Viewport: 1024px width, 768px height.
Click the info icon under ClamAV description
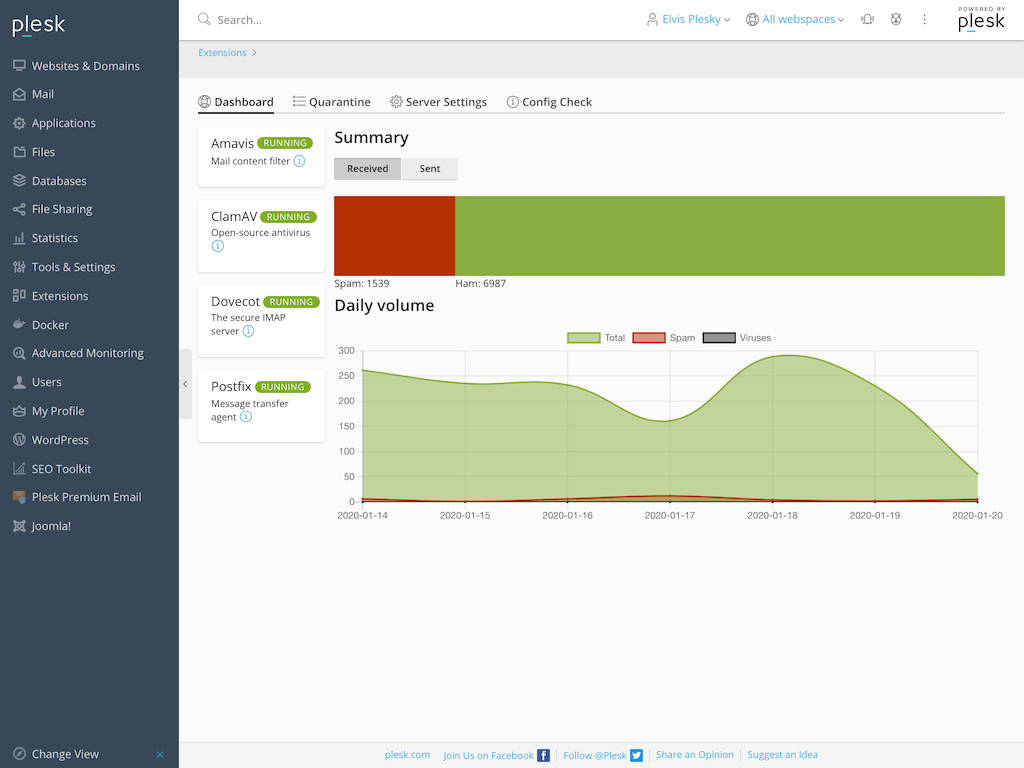point(218,246)
